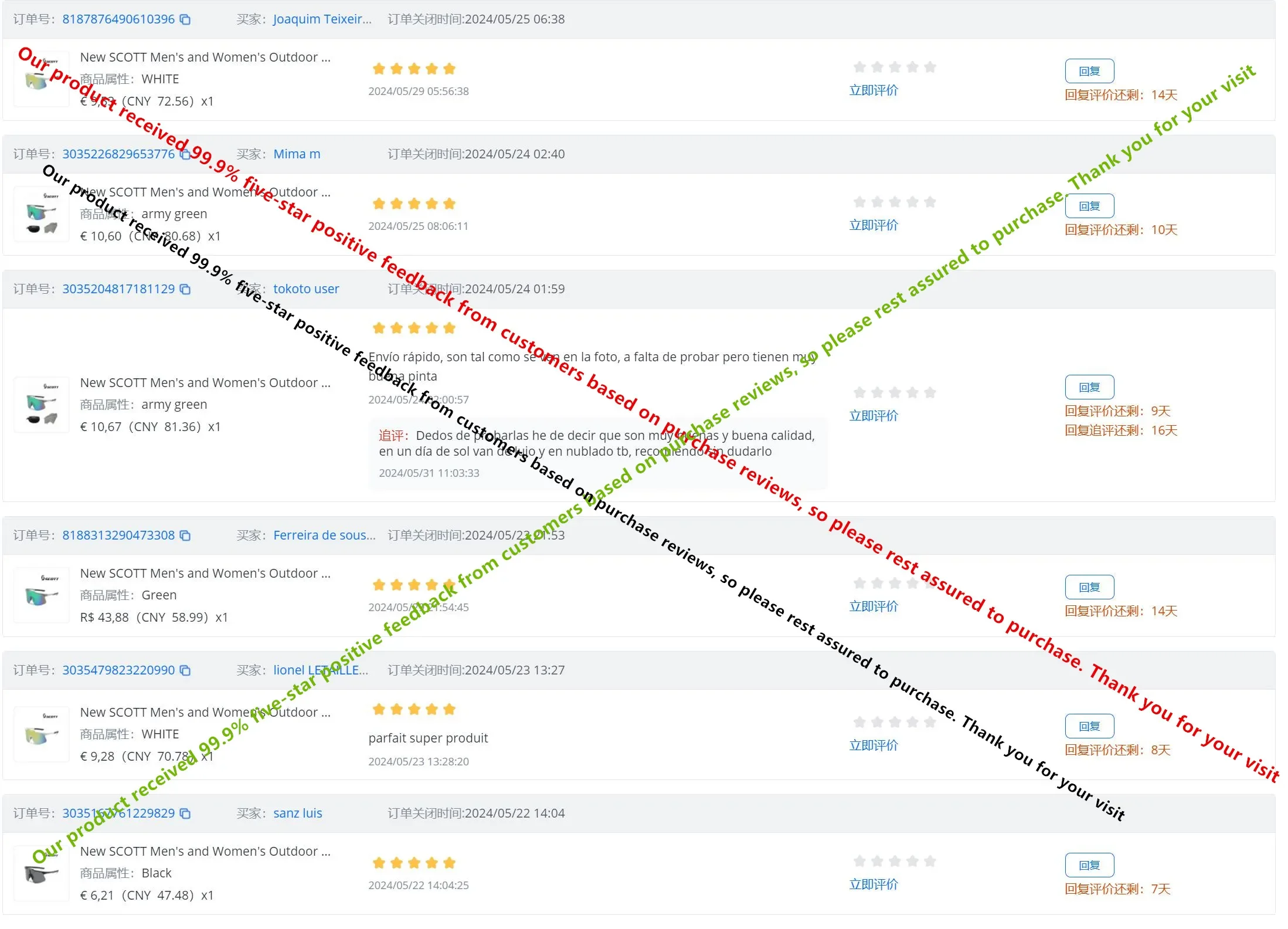Rate buyer Joaquim with the empty stars
1288x929 pixels.
894,67
